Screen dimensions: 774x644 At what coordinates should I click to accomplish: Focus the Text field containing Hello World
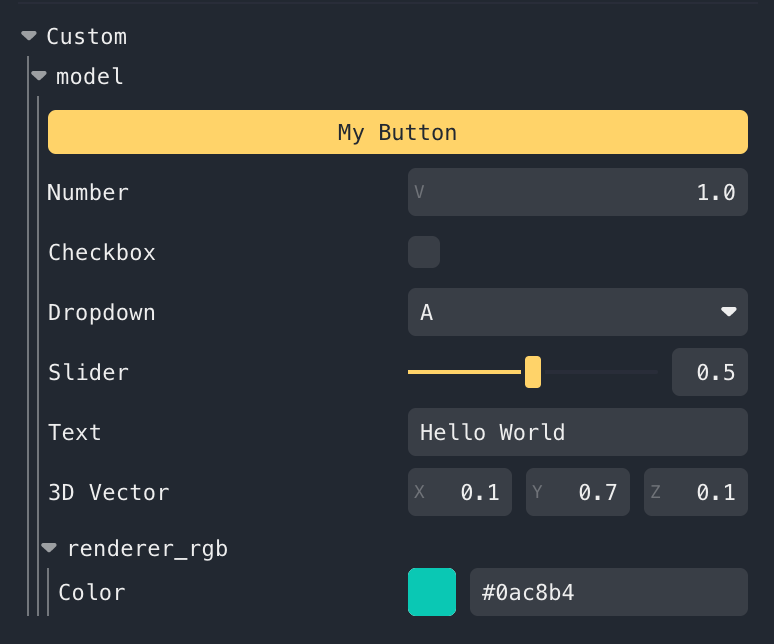[x=577, y=432]
